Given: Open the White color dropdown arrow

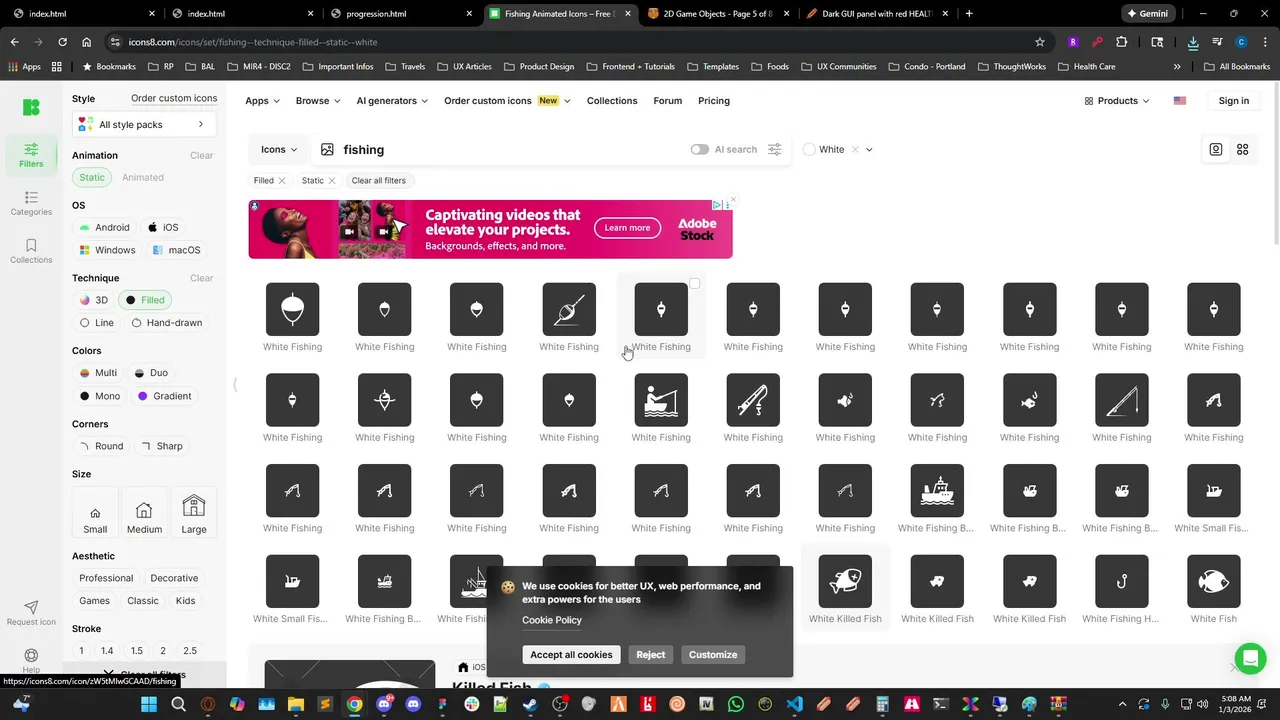Looking at the screenshot, I should 869,149.
